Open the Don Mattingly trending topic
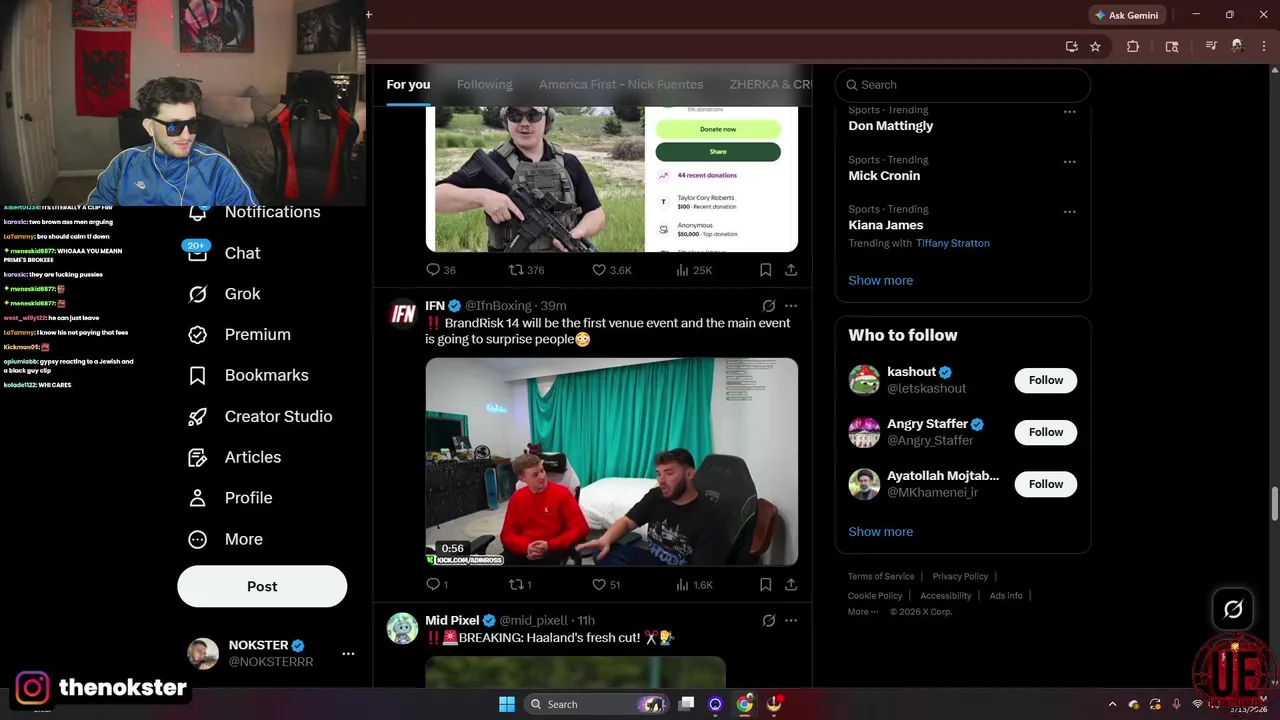This screenshot has height=720, width=1280. (x=890, y=126)
